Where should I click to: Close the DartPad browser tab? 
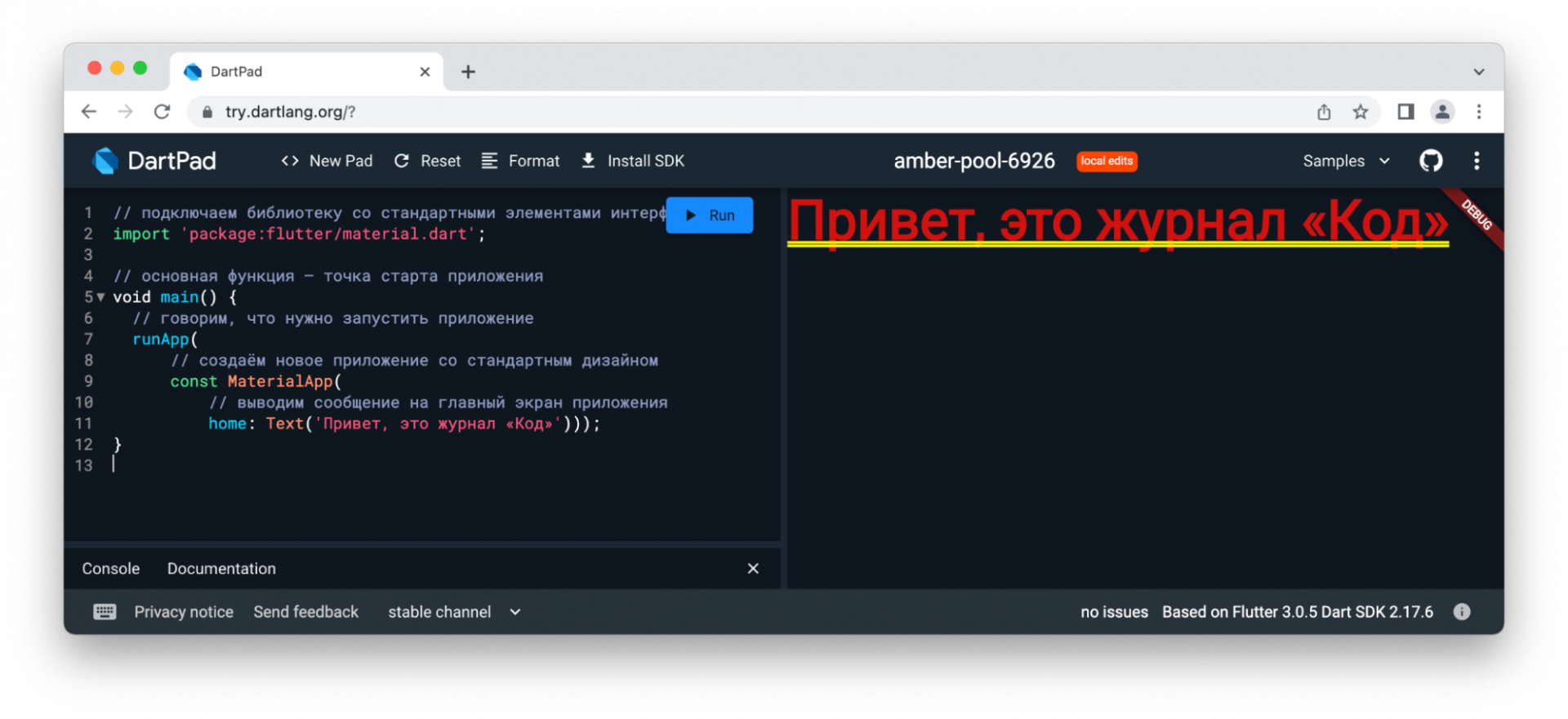pyautogui.click(x=425, y=72)
